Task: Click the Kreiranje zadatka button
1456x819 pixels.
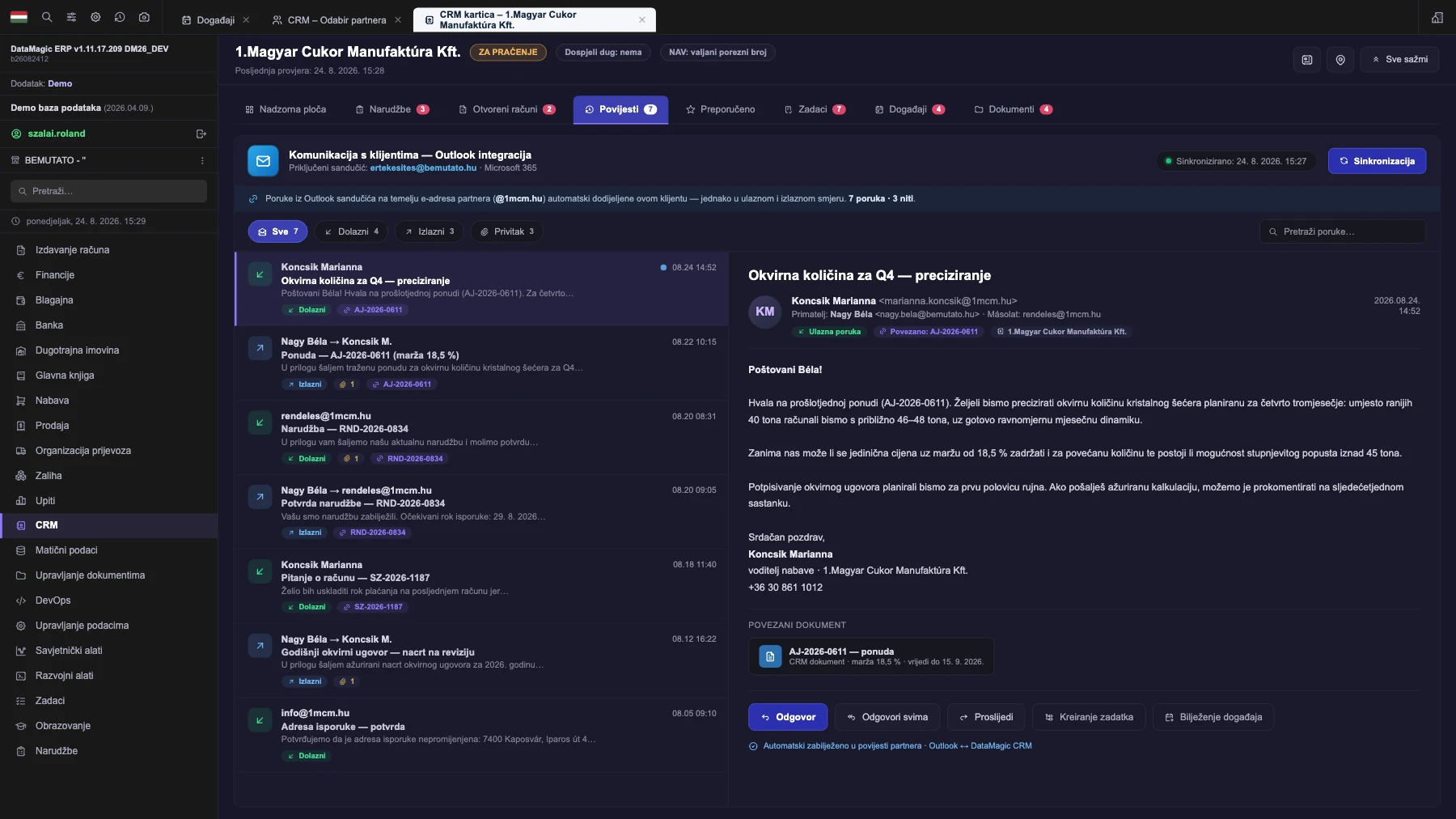Action: [1089, 717]
